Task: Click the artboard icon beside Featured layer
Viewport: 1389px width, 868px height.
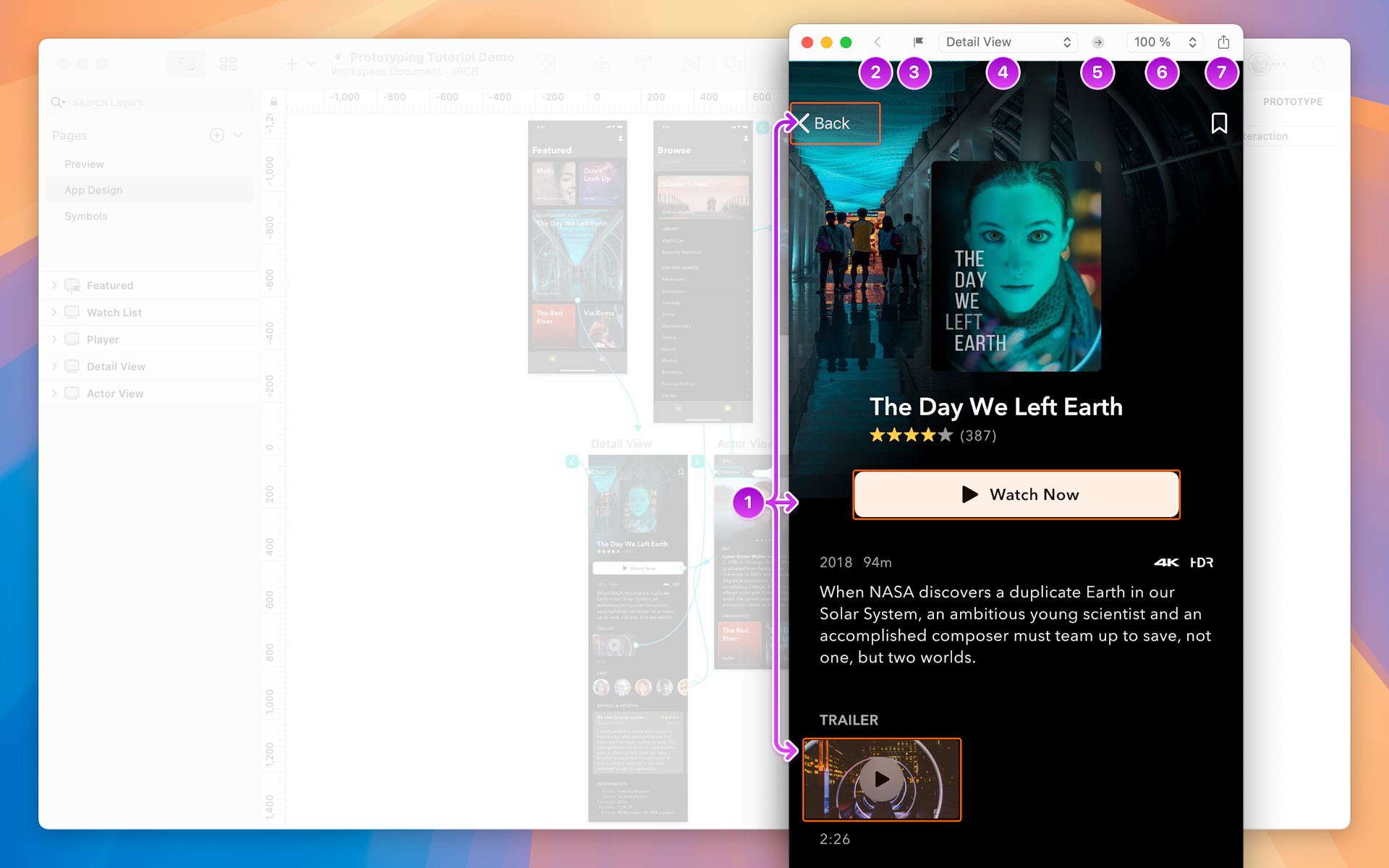Action: pyautogui.click(x=72, y=285)
